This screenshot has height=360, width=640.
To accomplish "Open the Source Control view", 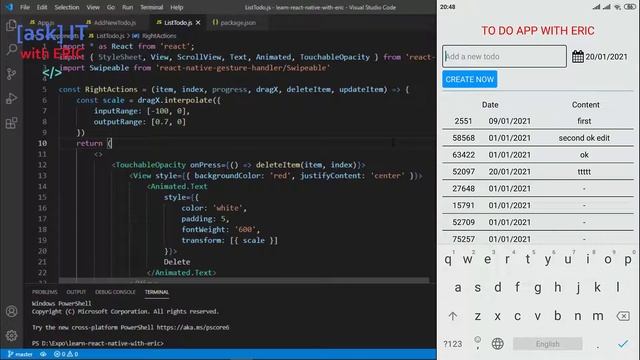I will pos(11,74).
